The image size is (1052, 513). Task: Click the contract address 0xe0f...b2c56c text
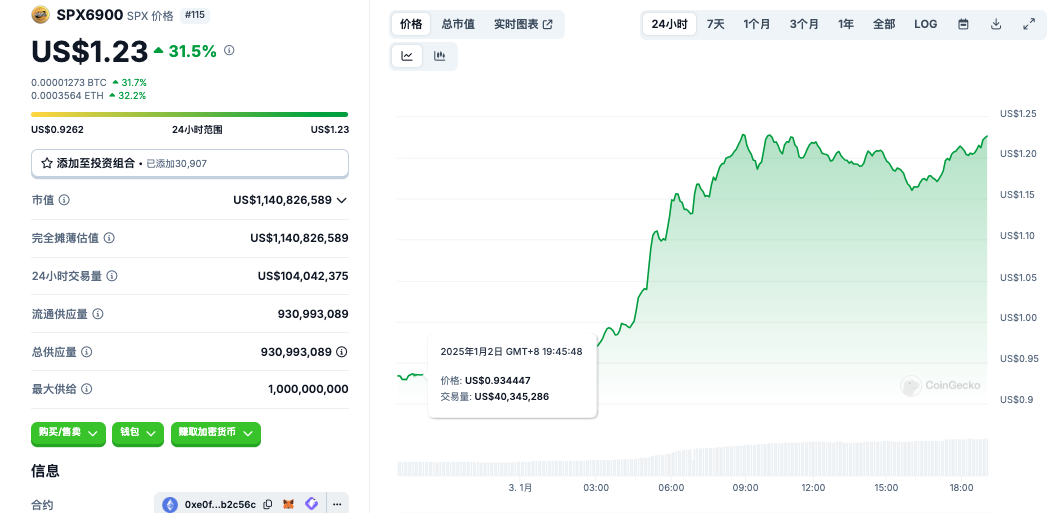(x=220, y=504)
